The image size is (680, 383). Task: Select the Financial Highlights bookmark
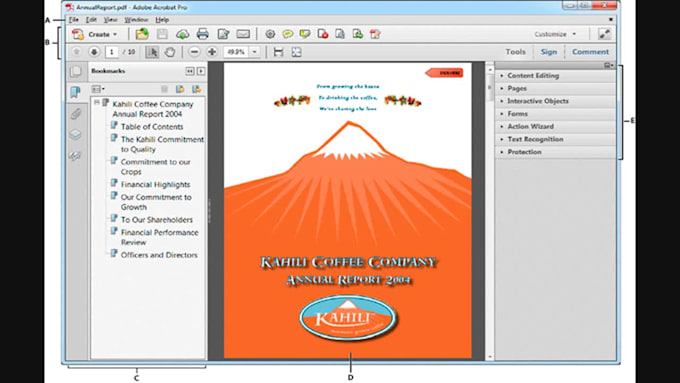tap(155, 184)
